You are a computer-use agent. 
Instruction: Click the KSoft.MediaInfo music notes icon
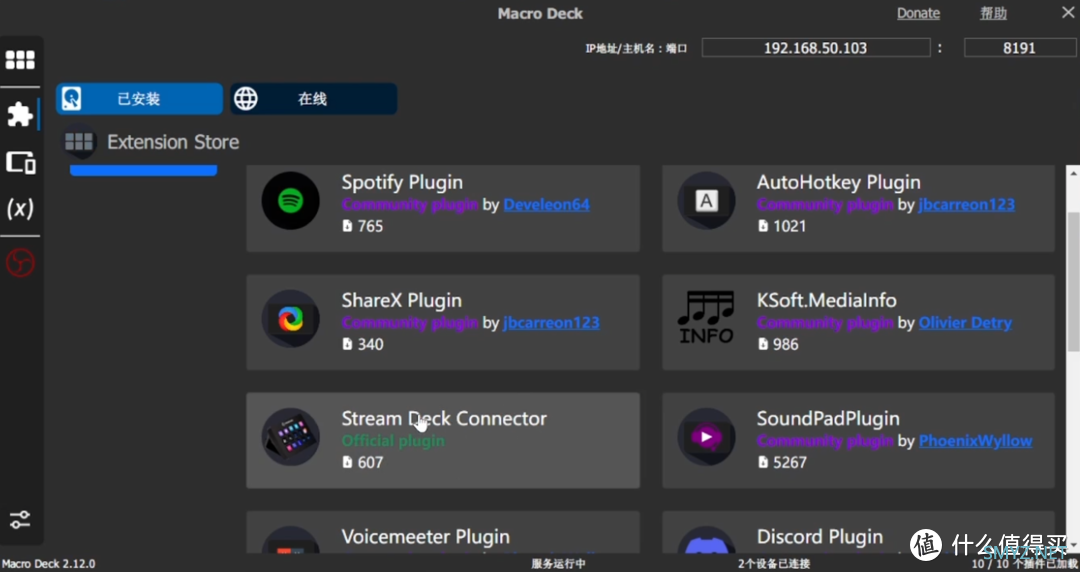coord(706,318)
